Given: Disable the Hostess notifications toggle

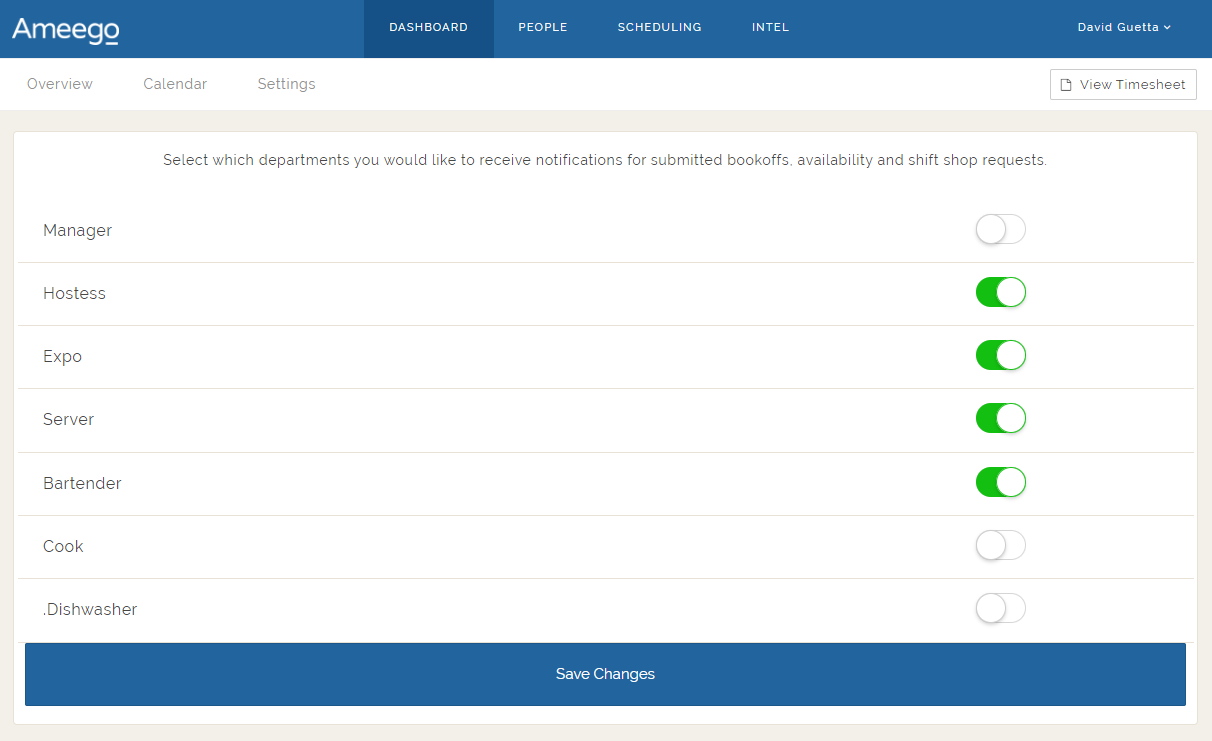Looking at the screenshot, I should 1000,292.
